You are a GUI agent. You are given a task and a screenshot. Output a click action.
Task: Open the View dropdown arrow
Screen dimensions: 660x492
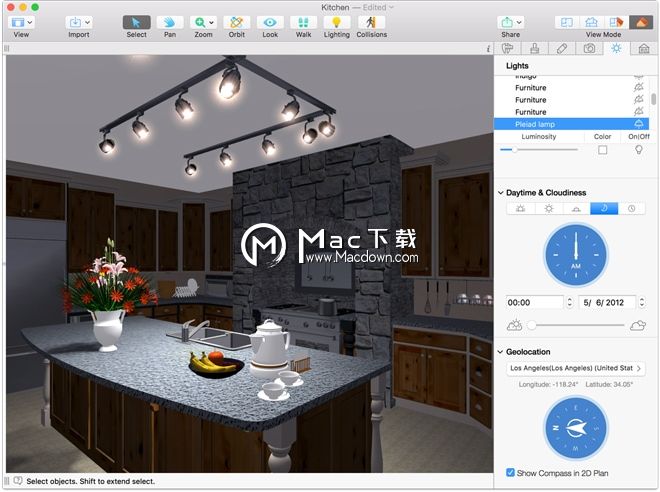(30, 22)
